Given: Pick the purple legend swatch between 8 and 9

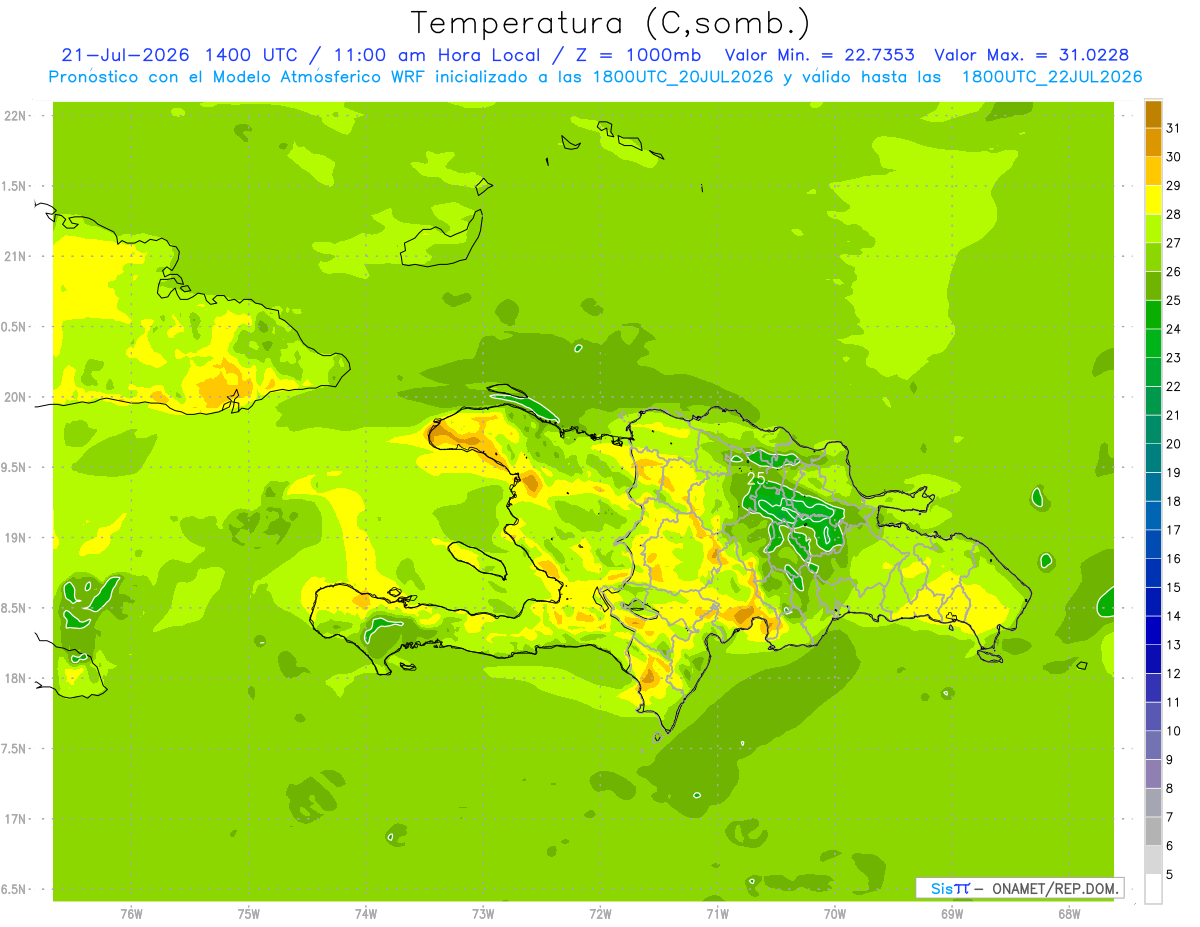Looking at the screenshot, I should point(1153,775).
